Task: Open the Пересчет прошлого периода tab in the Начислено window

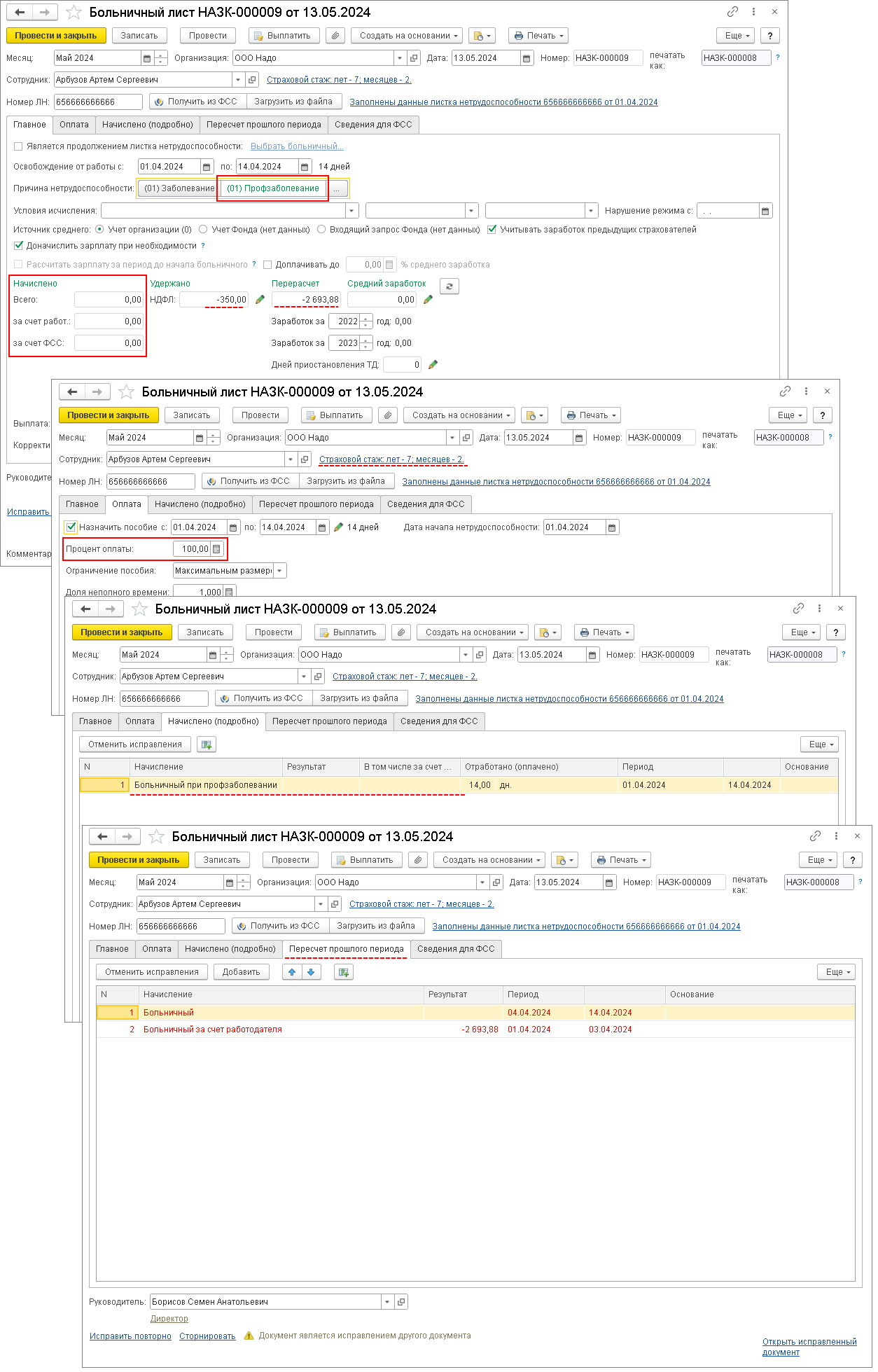Action: click(330, 721)
